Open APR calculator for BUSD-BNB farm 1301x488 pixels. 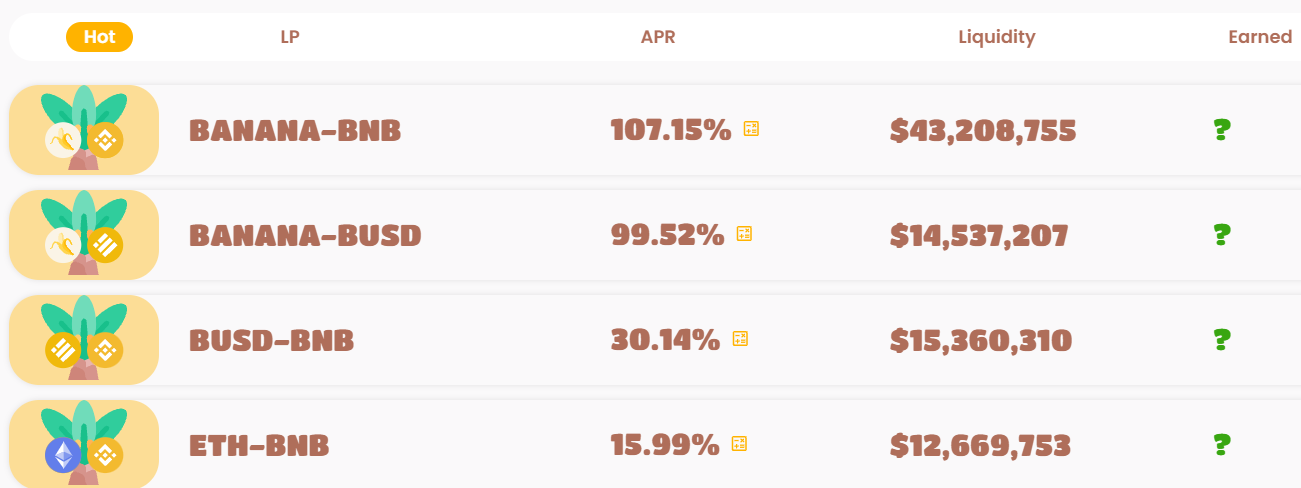click(x=740, y=339)
